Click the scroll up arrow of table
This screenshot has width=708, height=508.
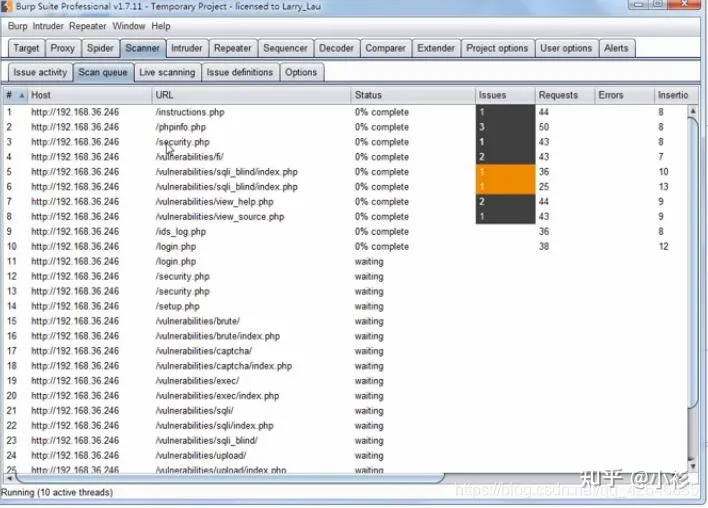693,111
